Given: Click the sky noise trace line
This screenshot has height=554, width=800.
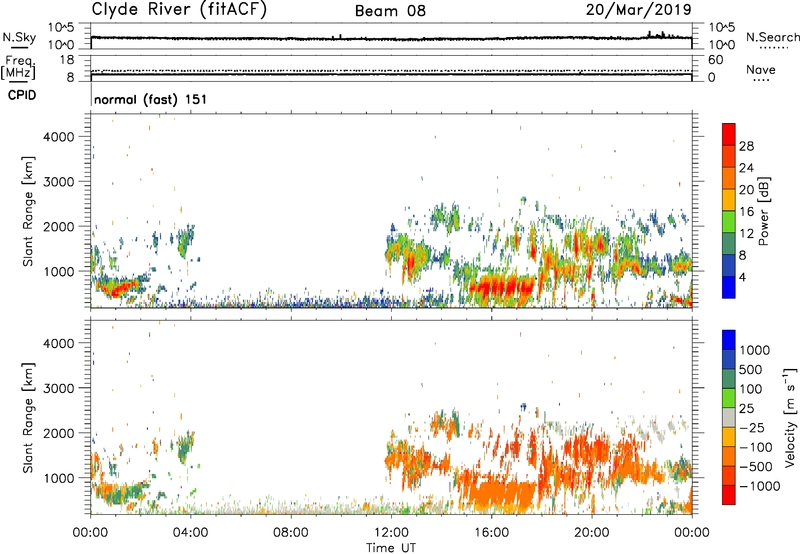Looking at the screenshot, I should click(391, 38).
